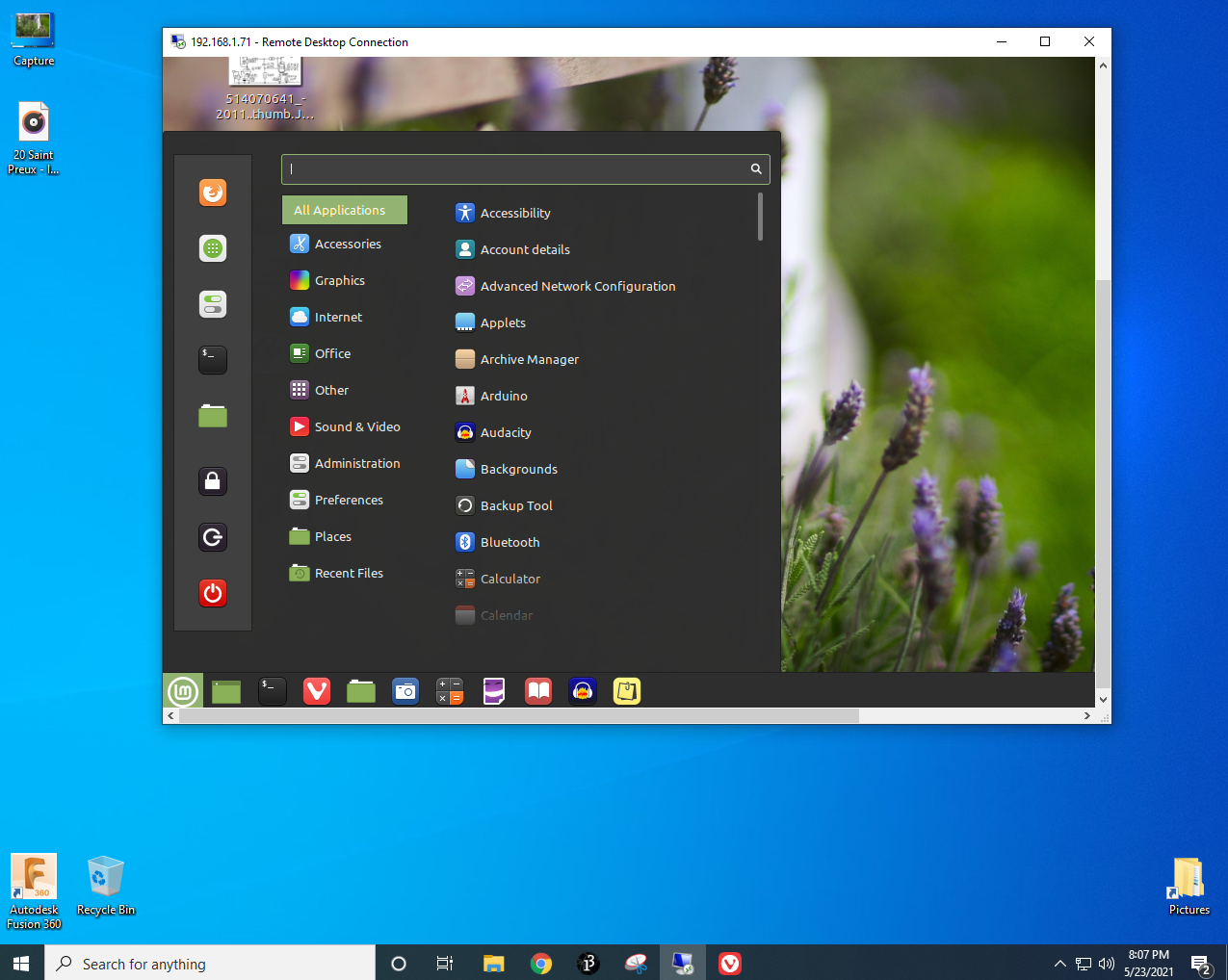Image resolution: width=1228 pixels, height=980 pixels.
Task: Open Chrome from Windows taskbar
Action: tap(541, 963)
